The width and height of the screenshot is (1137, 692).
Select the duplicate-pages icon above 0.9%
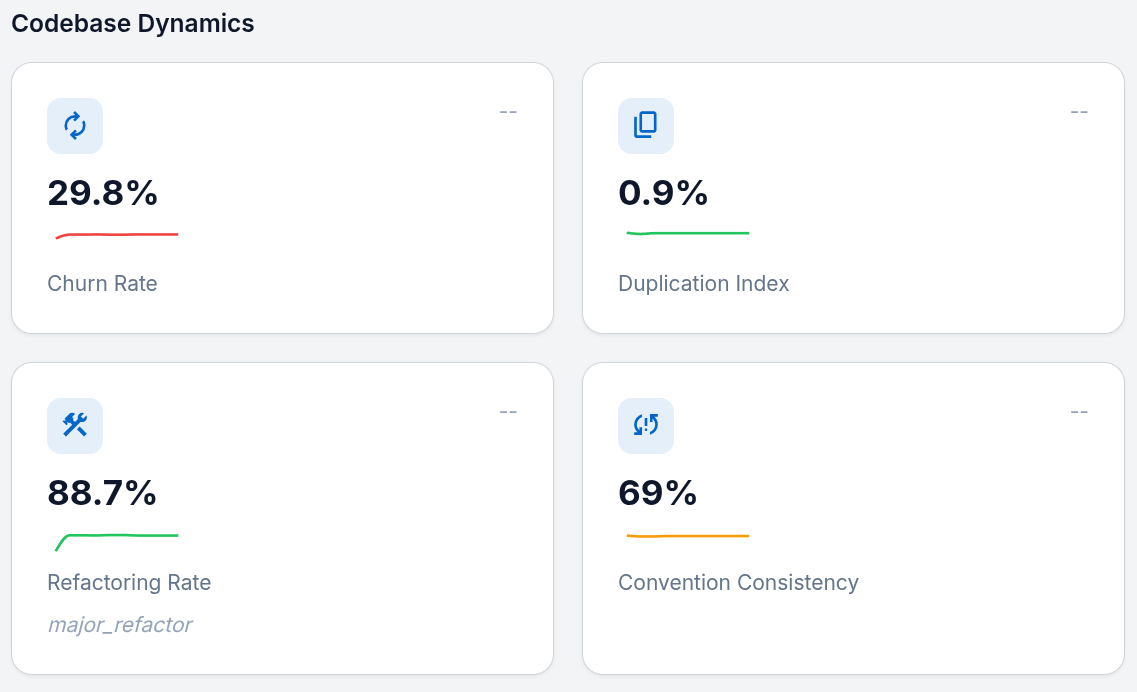[646, 126]
